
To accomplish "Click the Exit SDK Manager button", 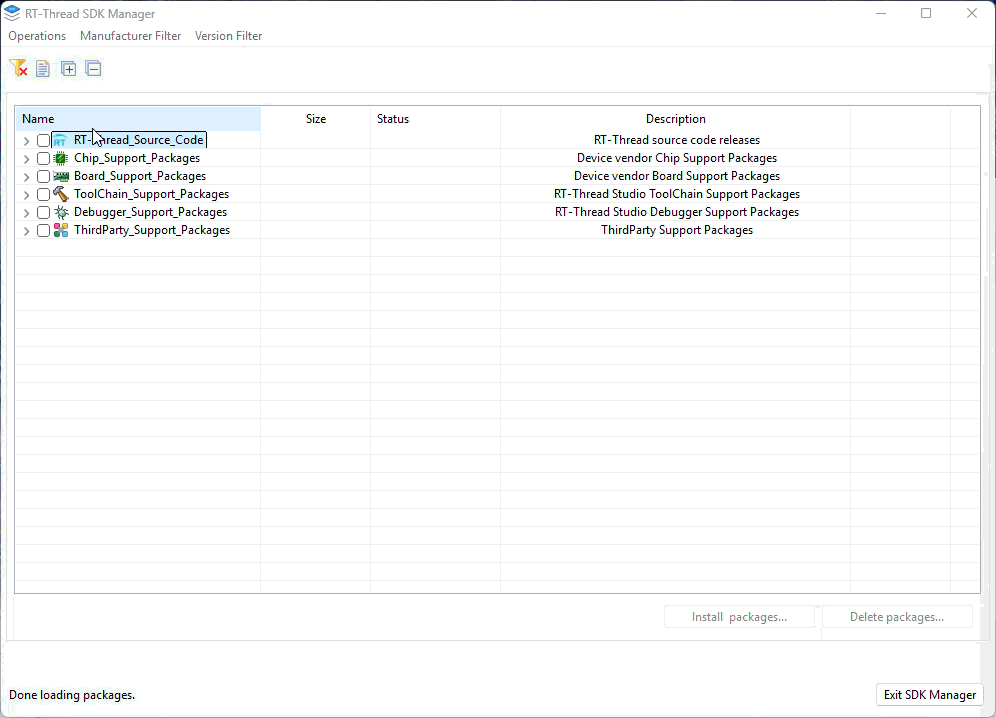I will click(929, 695).
